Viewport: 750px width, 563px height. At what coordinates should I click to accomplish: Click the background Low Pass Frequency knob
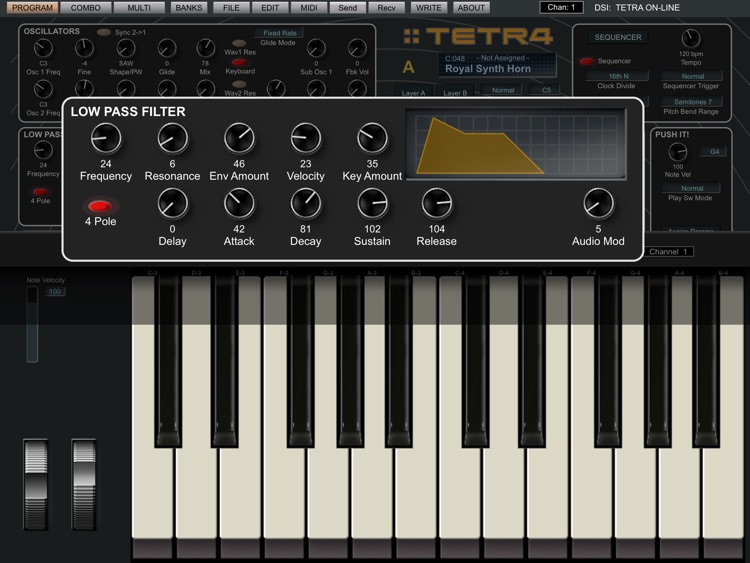click(43, 150)
